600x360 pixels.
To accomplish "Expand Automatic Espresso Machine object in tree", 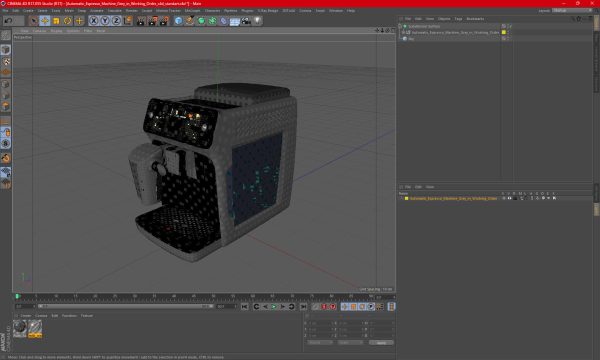I will tap(403, 33).
